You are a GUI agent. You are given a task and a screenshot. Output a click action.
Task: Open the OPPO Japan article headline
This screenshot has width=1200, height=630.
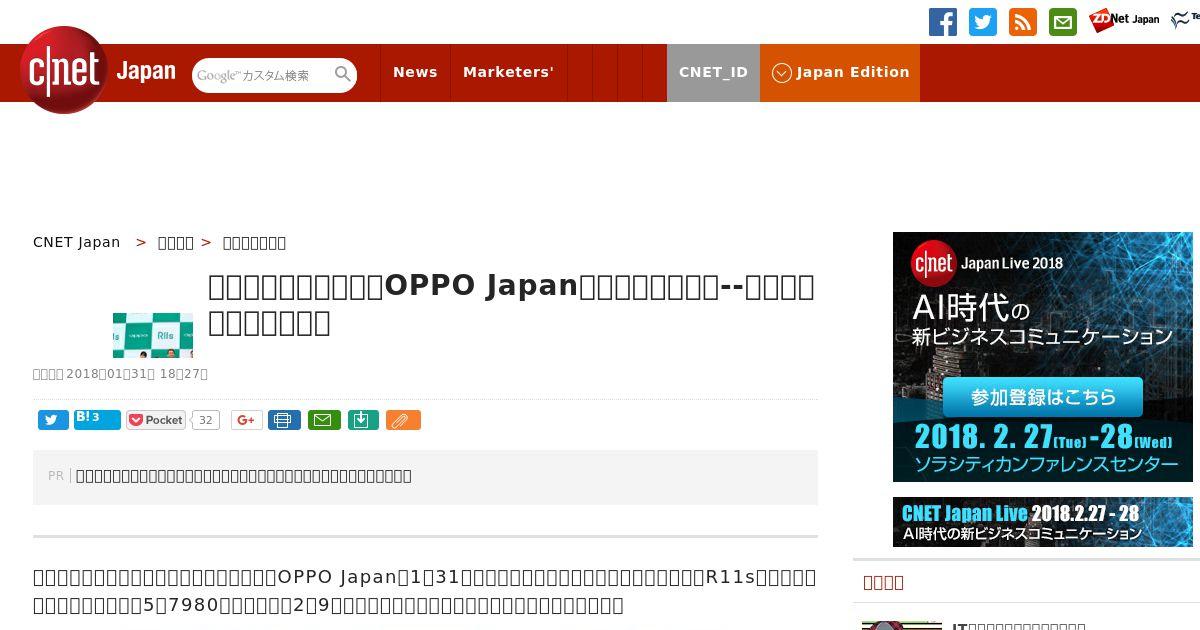click(511, 304)
